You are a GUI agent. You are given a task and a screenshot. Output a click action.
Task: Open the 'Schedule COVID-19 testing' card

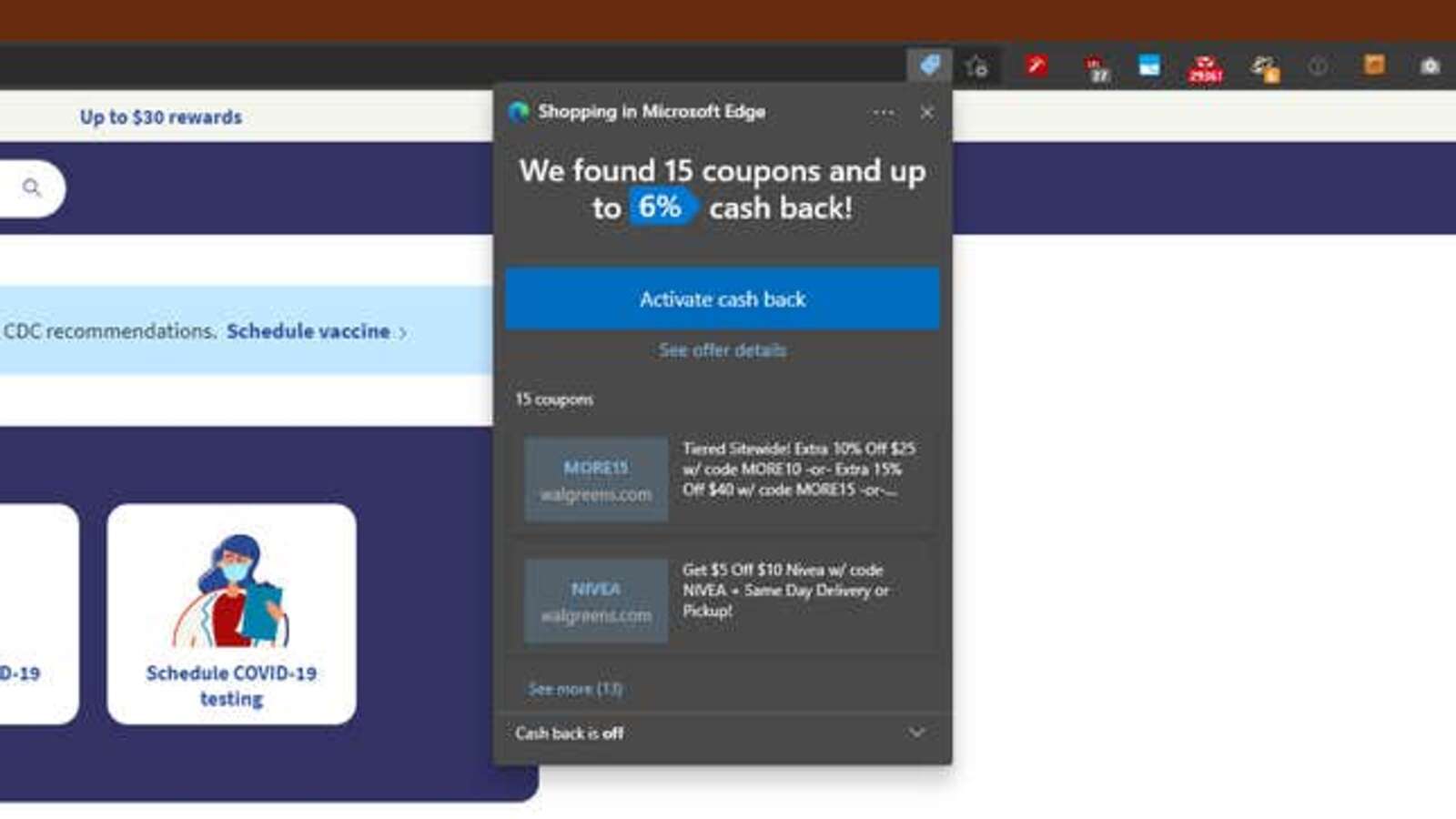231,614
